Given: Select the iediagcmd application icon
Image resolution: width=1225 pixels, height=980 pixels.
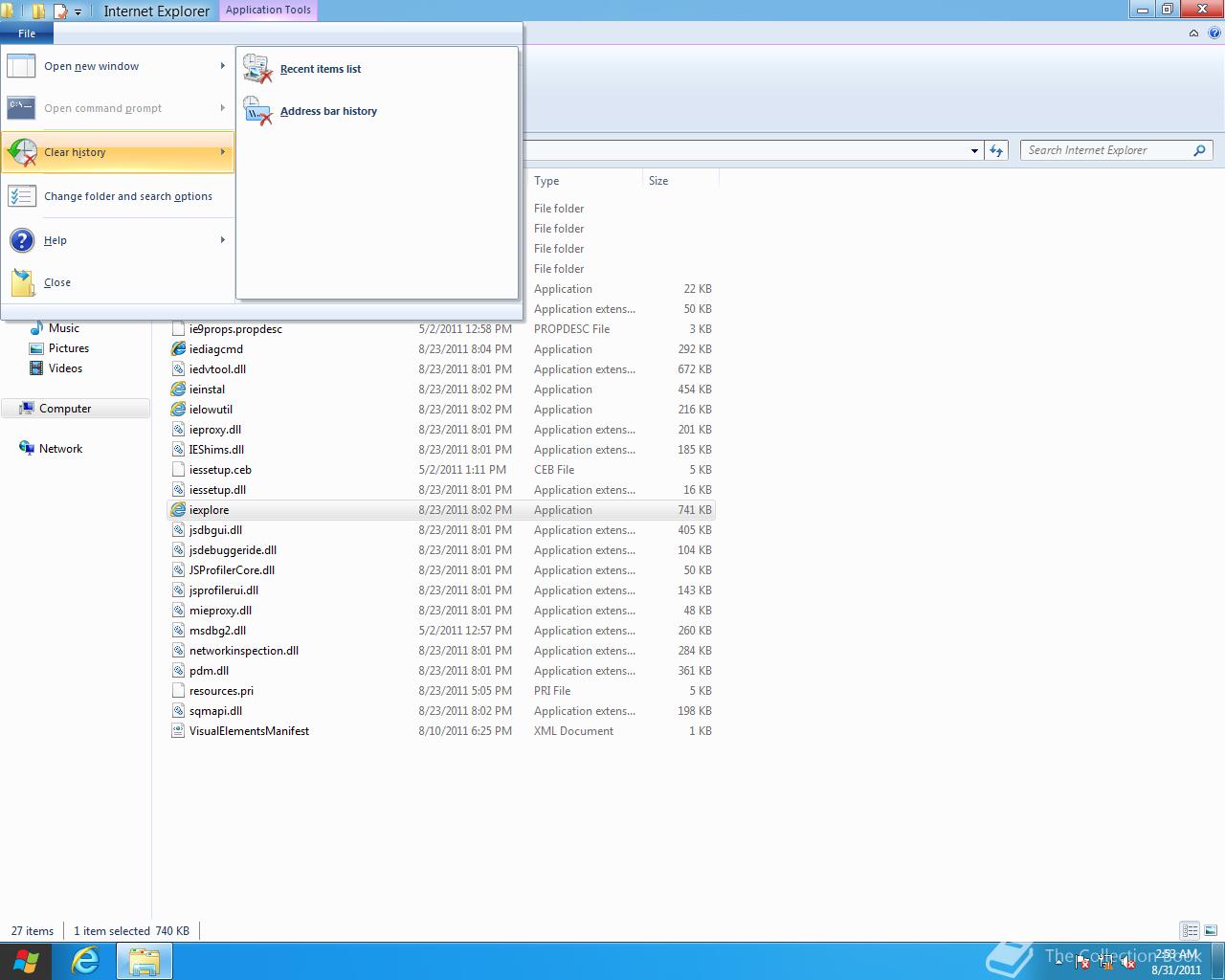Looking at the screenshot, I should click(178, 349).
